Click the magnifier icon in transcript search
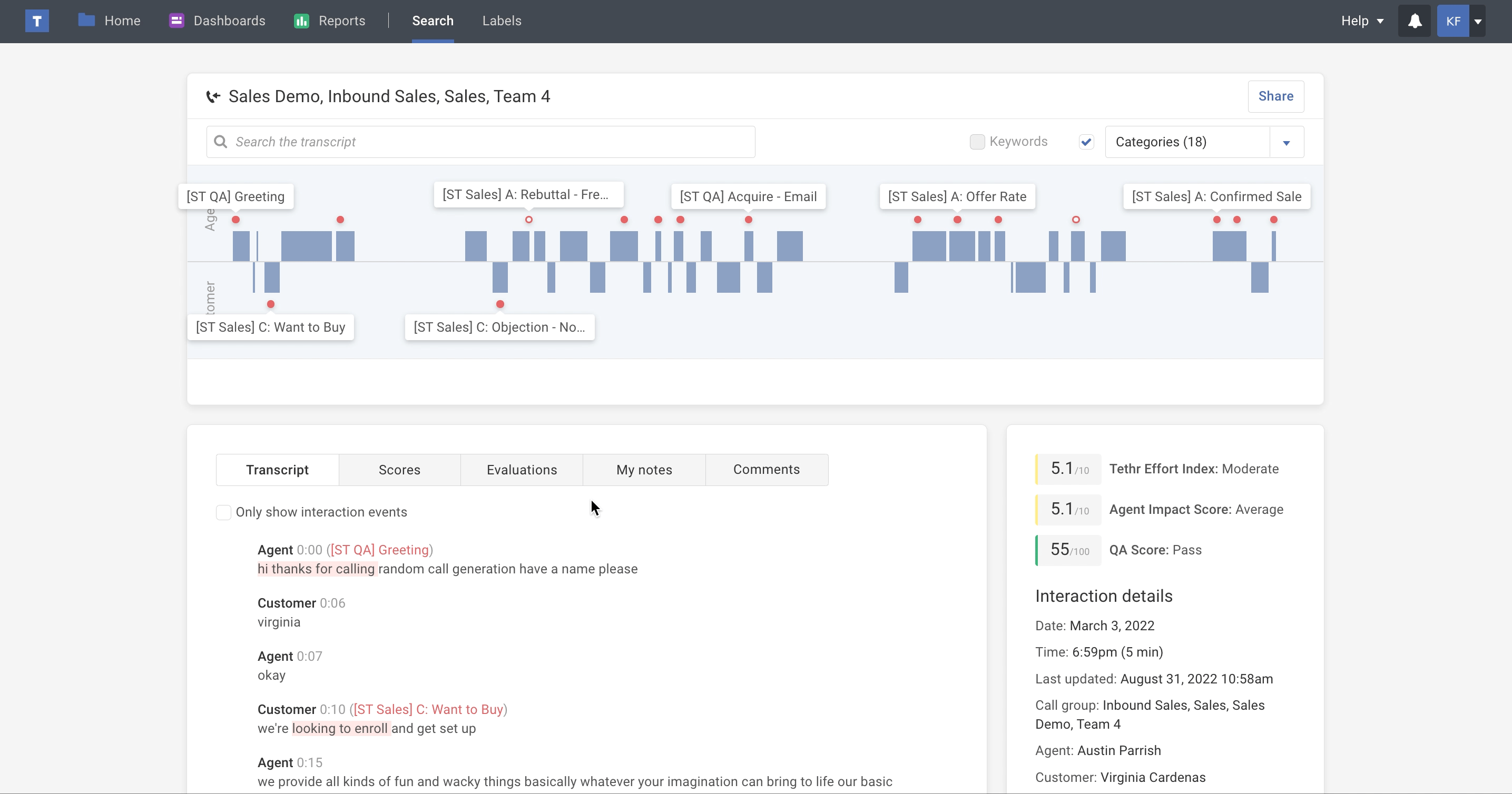The height and width of the screenshot is (794, 1512). [221, 142]
